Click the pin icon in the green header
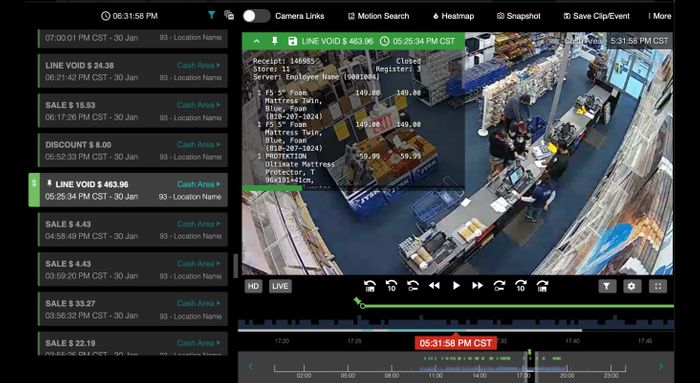The width and height of the screenshot is (700, 383). 275,41
